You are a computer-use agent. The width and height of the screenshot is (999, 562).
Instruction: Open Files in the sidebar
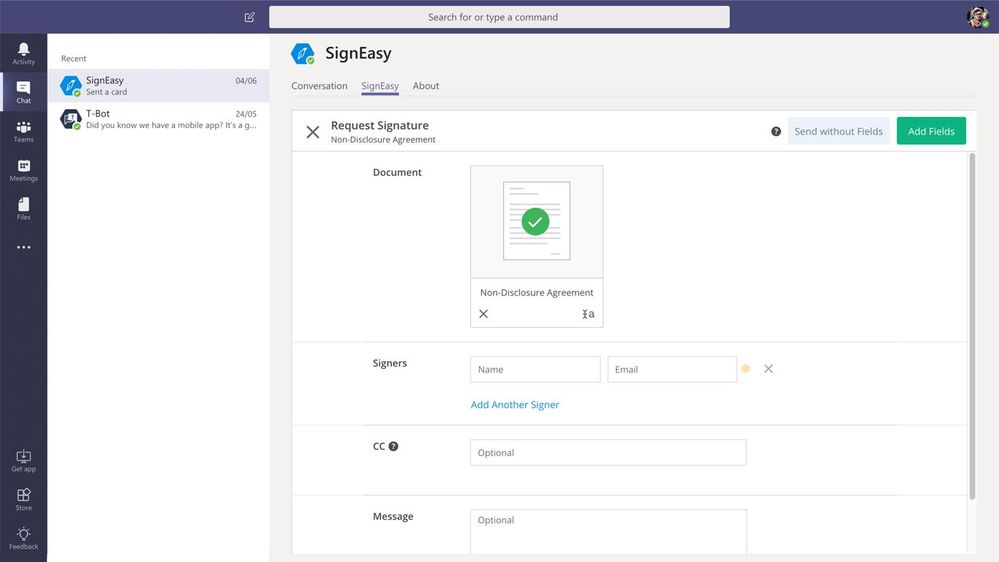coord(24,209)
